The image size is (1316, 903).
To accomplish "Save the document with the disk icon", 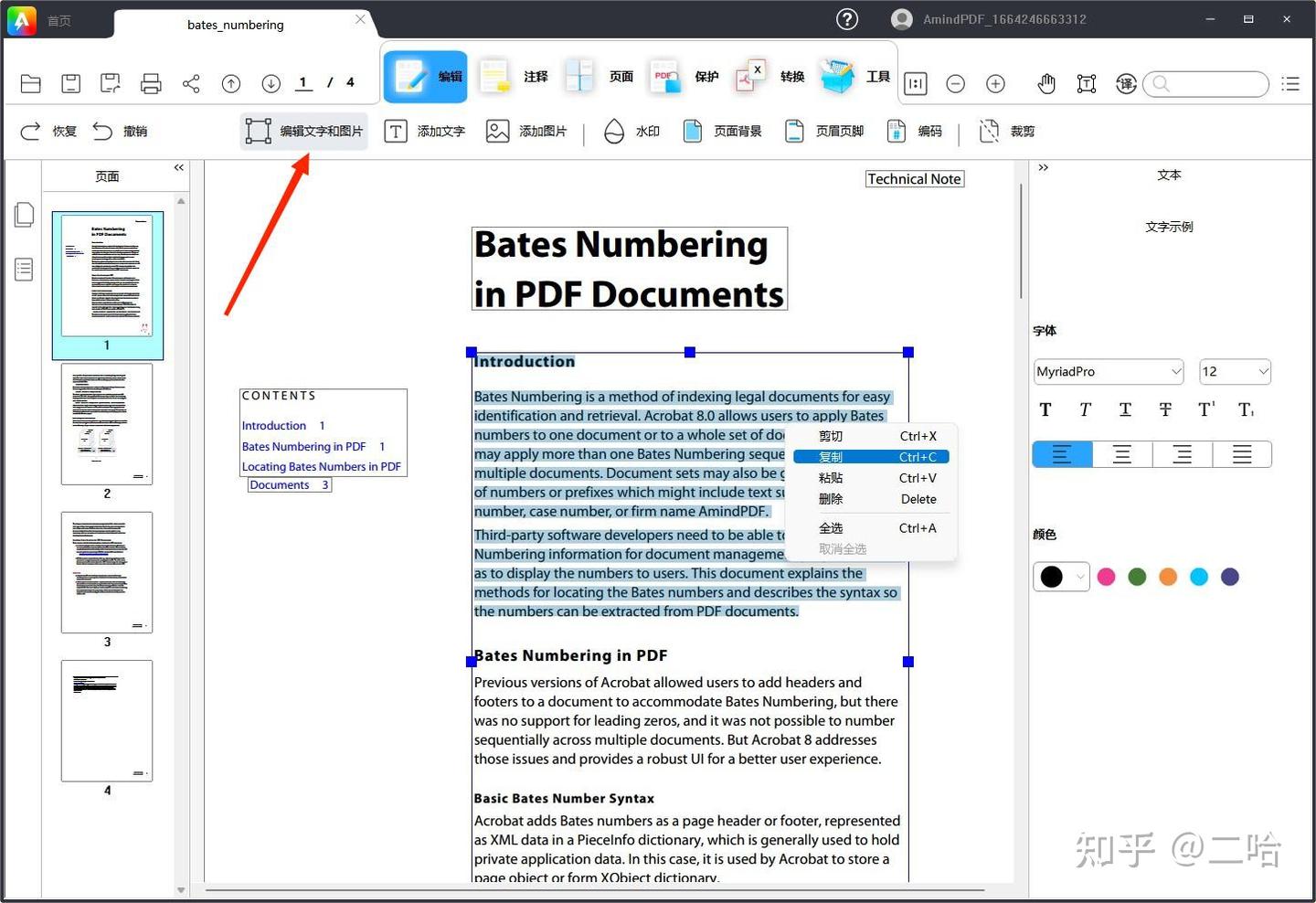I will [70, 84].
